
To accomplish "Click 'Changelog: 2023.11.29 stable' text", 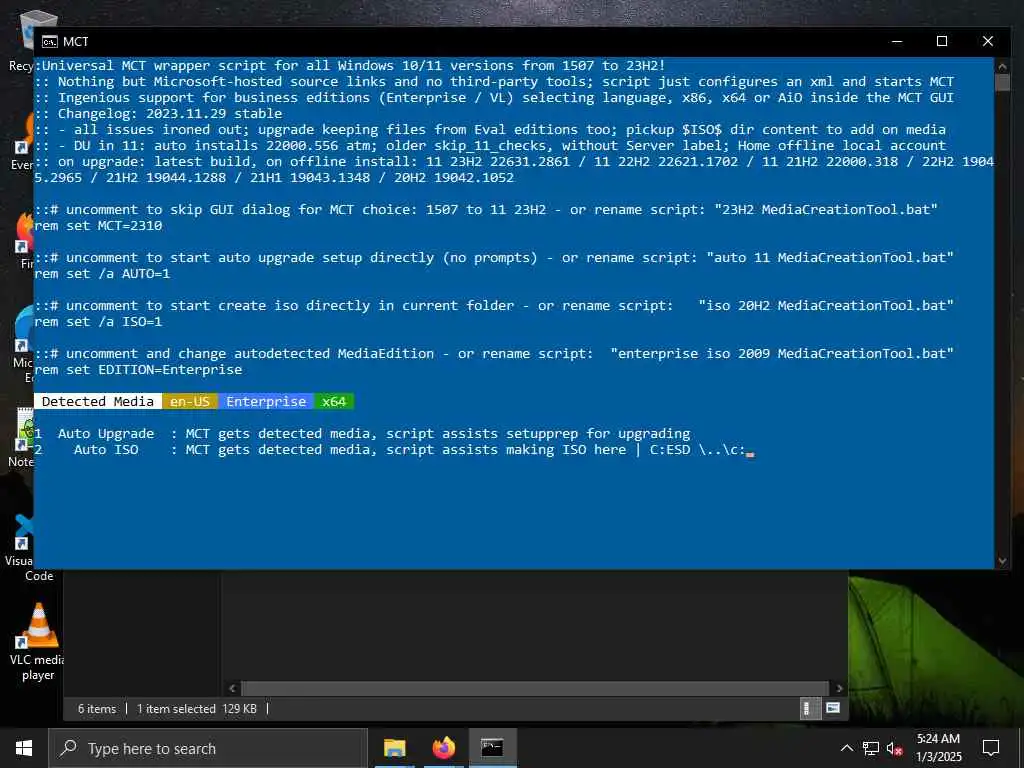I will (170, 114).
